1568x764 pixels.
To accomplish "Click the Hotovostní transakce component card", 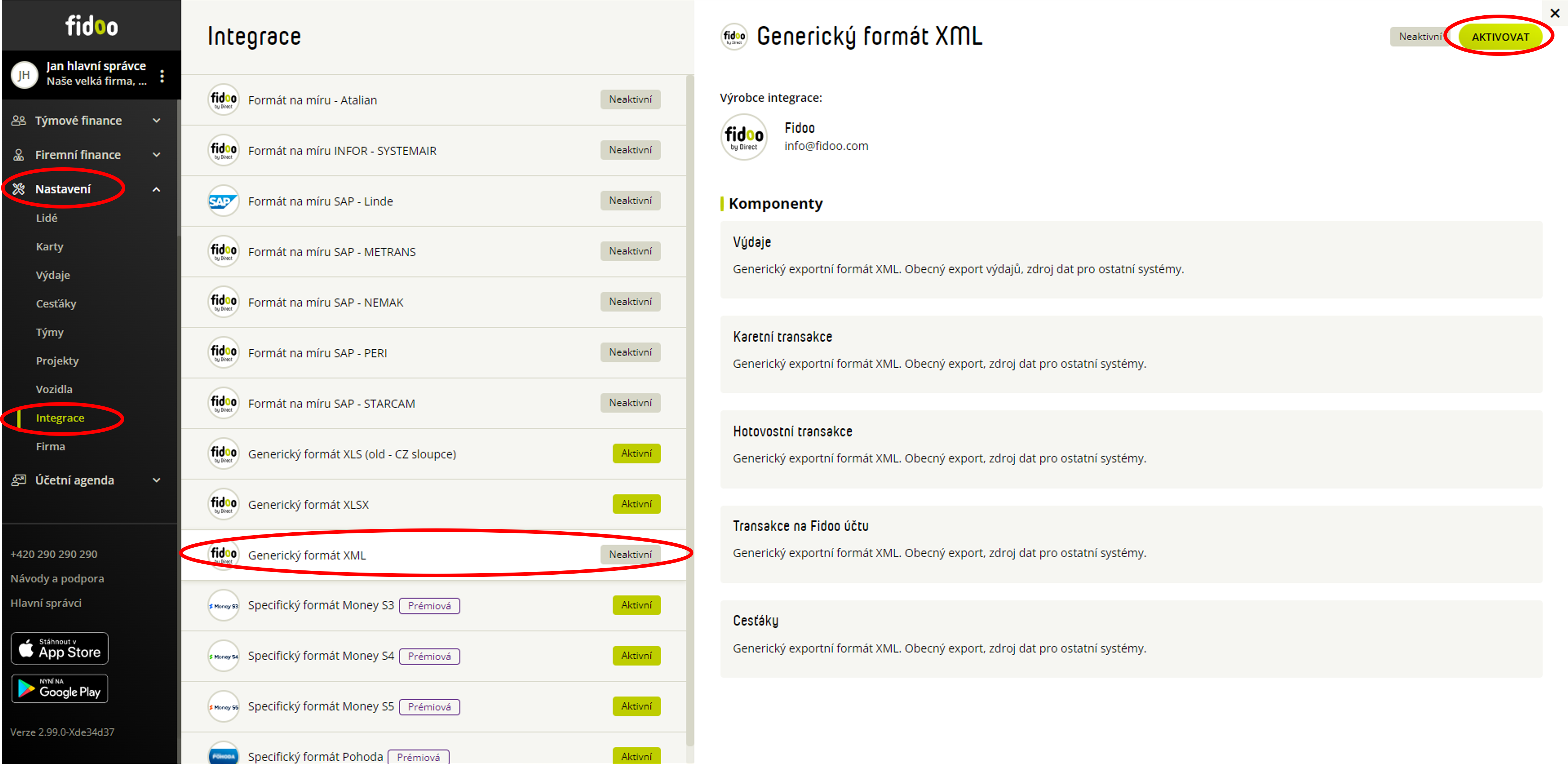I will point(1131,449).
